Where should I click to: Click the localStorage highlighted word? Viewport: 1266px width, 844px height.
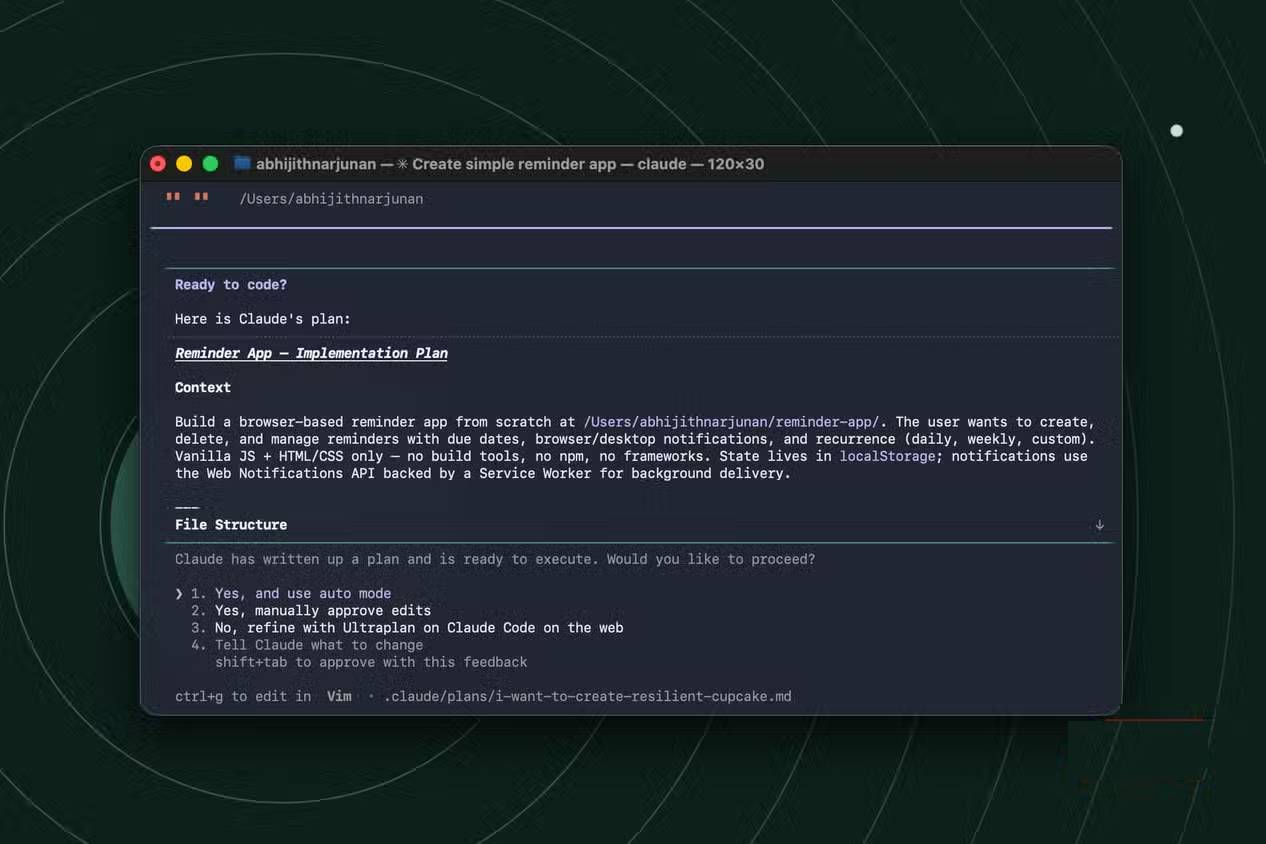[x=887, y=456]
